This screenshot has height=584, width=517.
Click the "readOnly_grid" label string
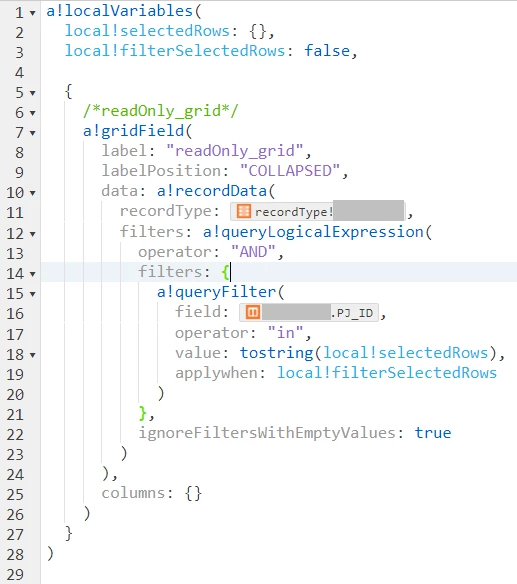point(235,151)
